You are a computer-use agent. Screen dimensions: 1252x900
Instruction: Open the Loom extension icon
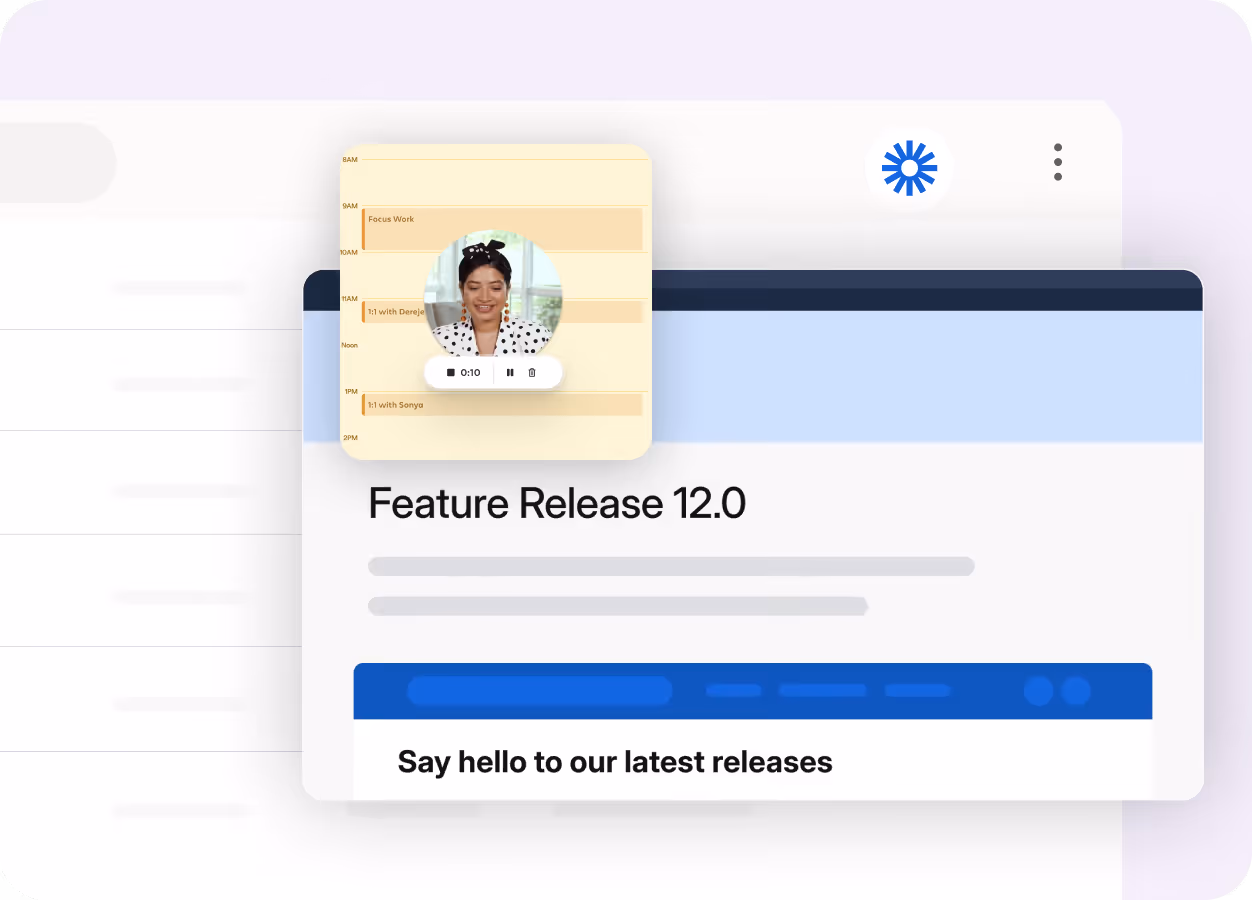(x=908, y=169)
